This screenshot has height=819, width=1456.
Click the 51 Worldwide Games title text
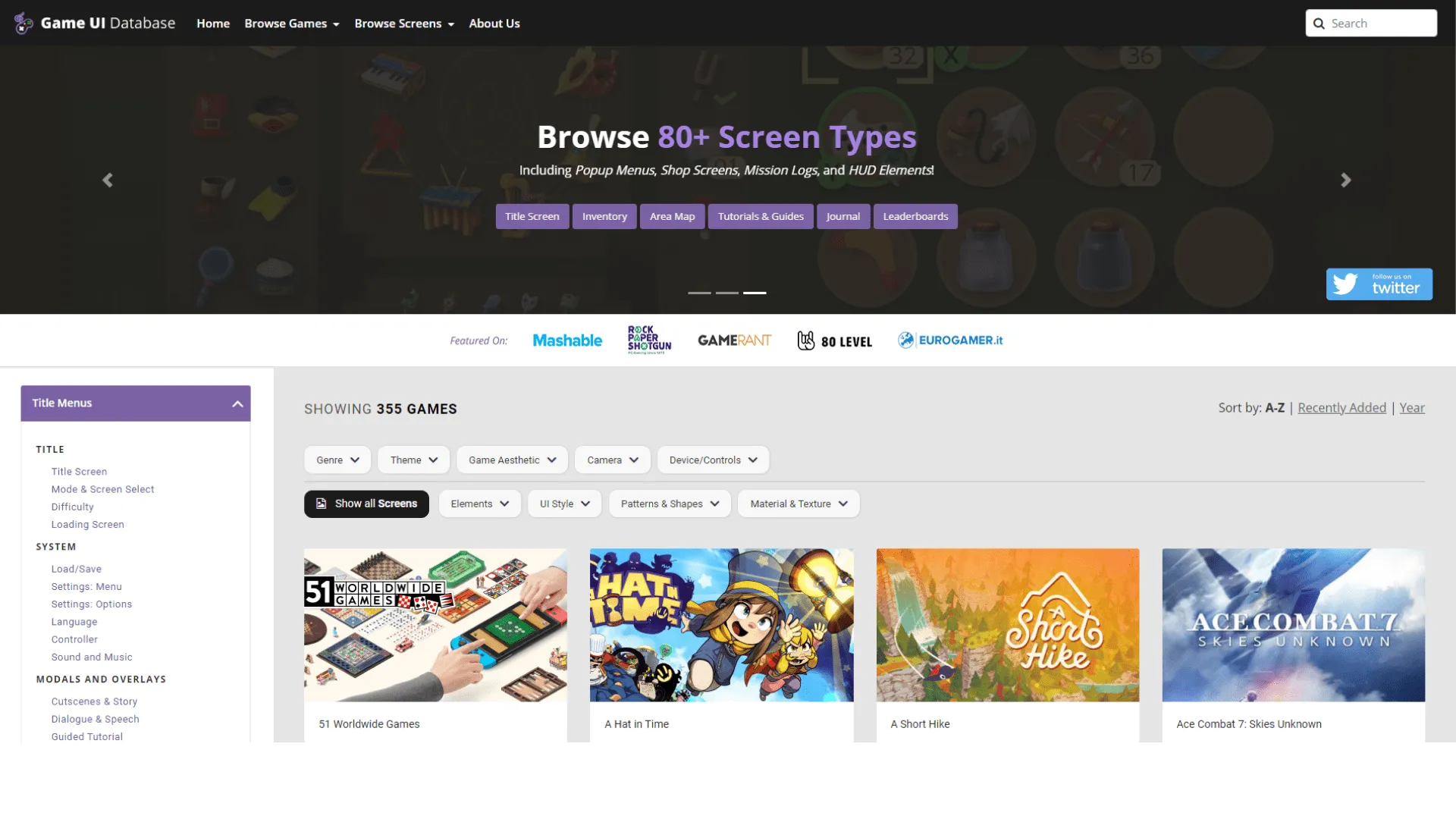coord(369,724)
